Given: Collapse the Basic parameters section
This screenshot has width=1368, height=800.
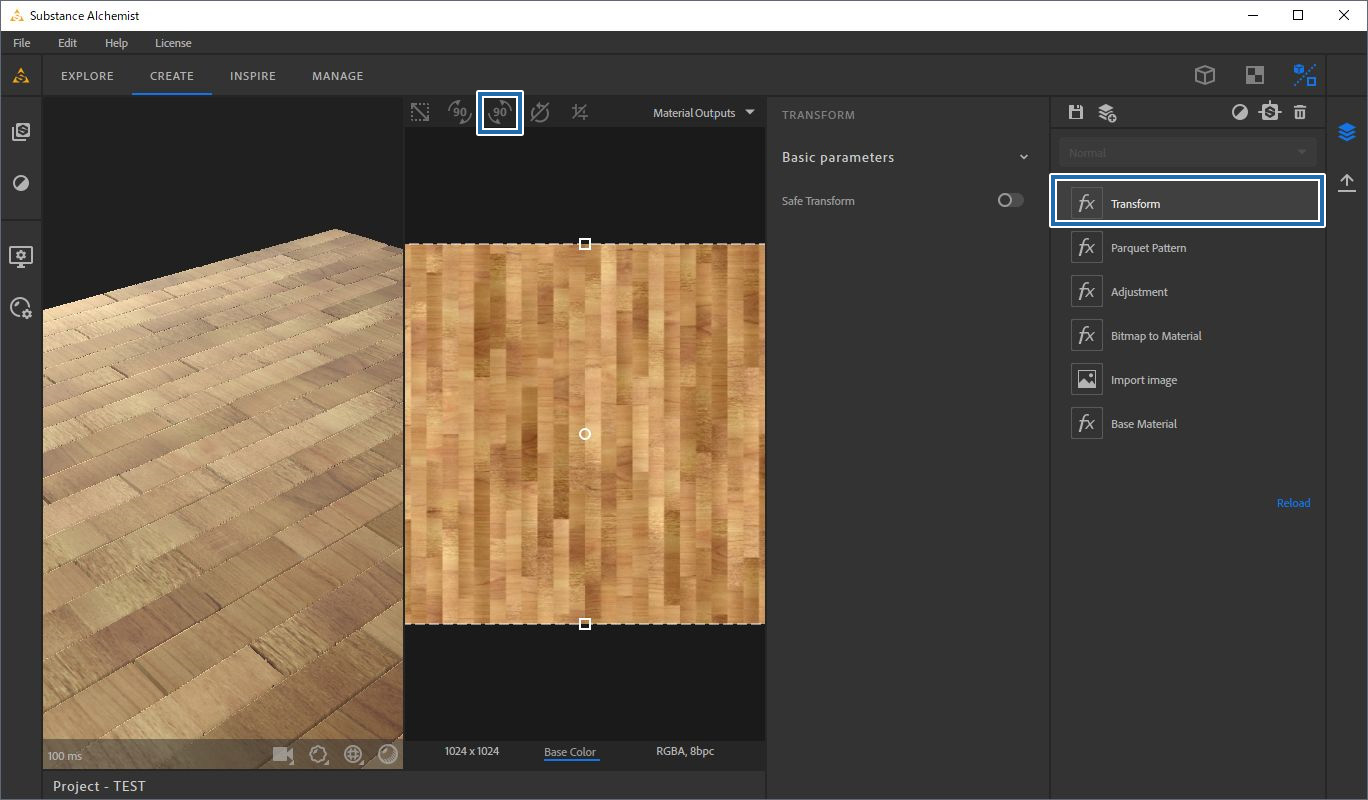Looking at the screenshot, I should (1023, 158).
